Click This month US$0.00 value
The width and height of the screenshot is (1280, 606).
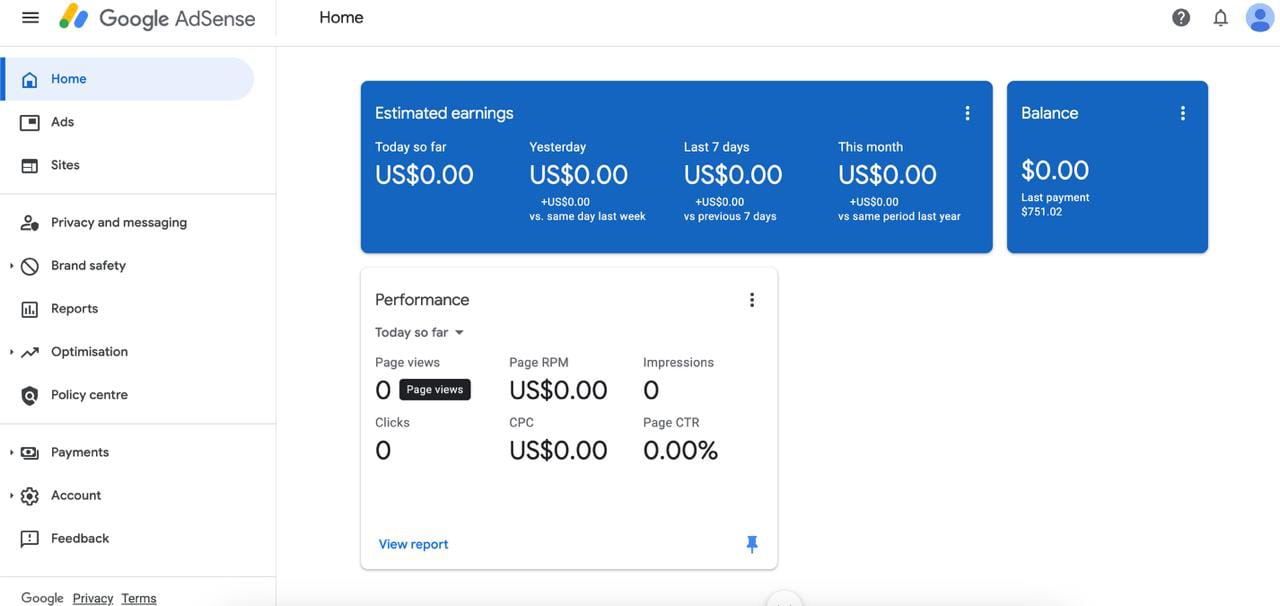[x=887, y=175]
